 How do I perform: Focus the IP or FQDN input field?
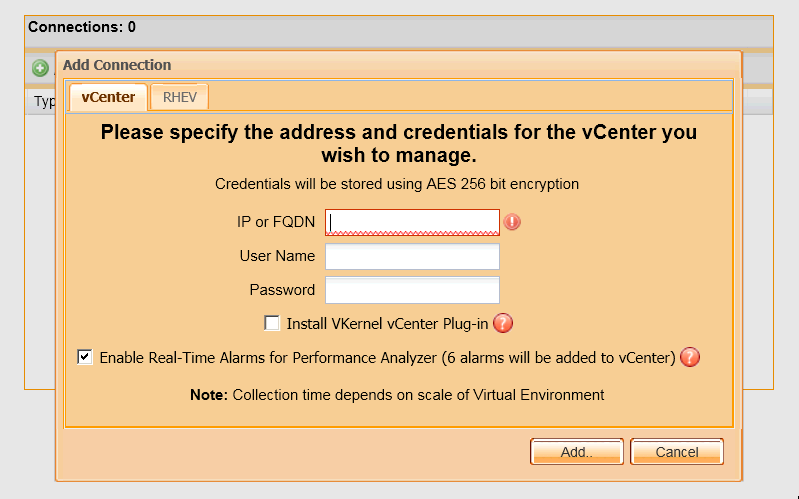click(x=412, y=222)
